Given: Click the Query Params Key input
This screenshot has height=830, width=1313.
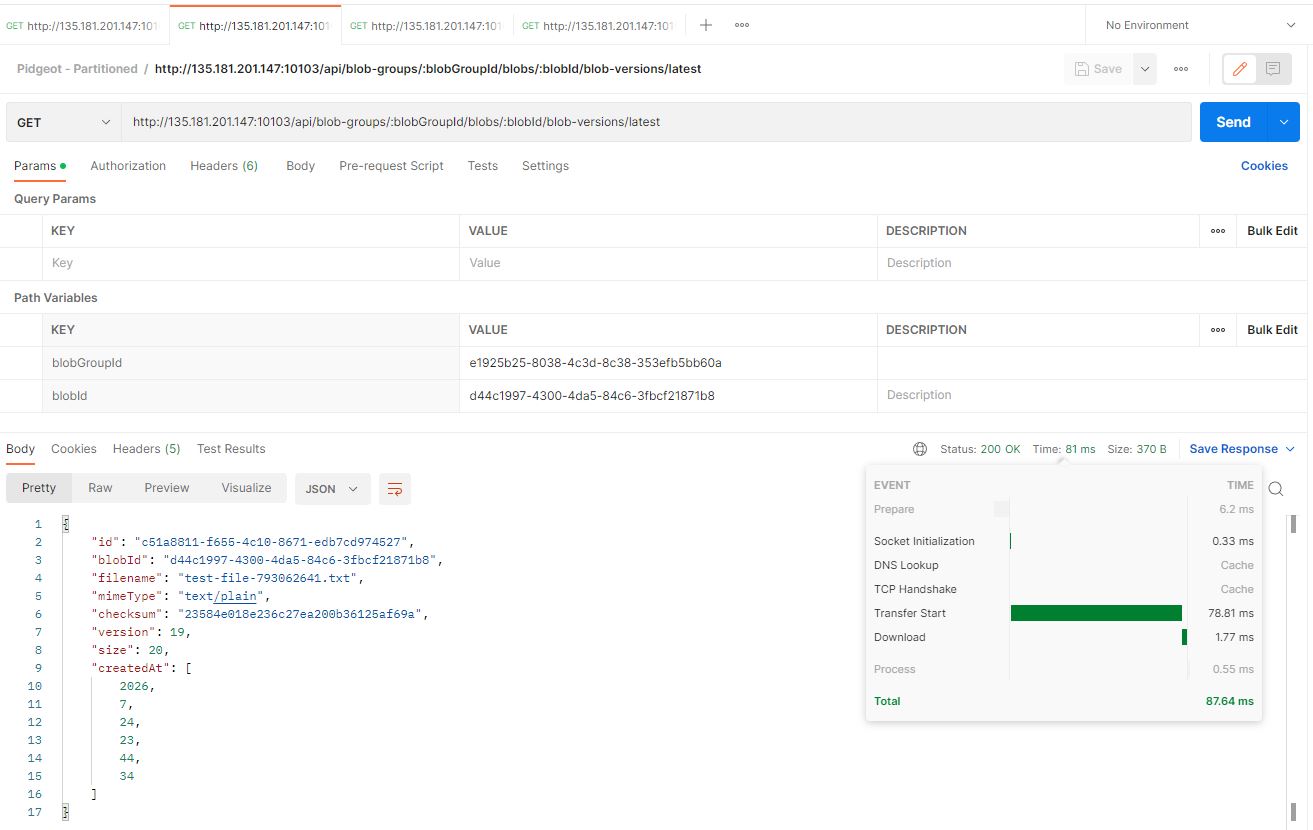Looking at the screenshot, I should (251, 263).
